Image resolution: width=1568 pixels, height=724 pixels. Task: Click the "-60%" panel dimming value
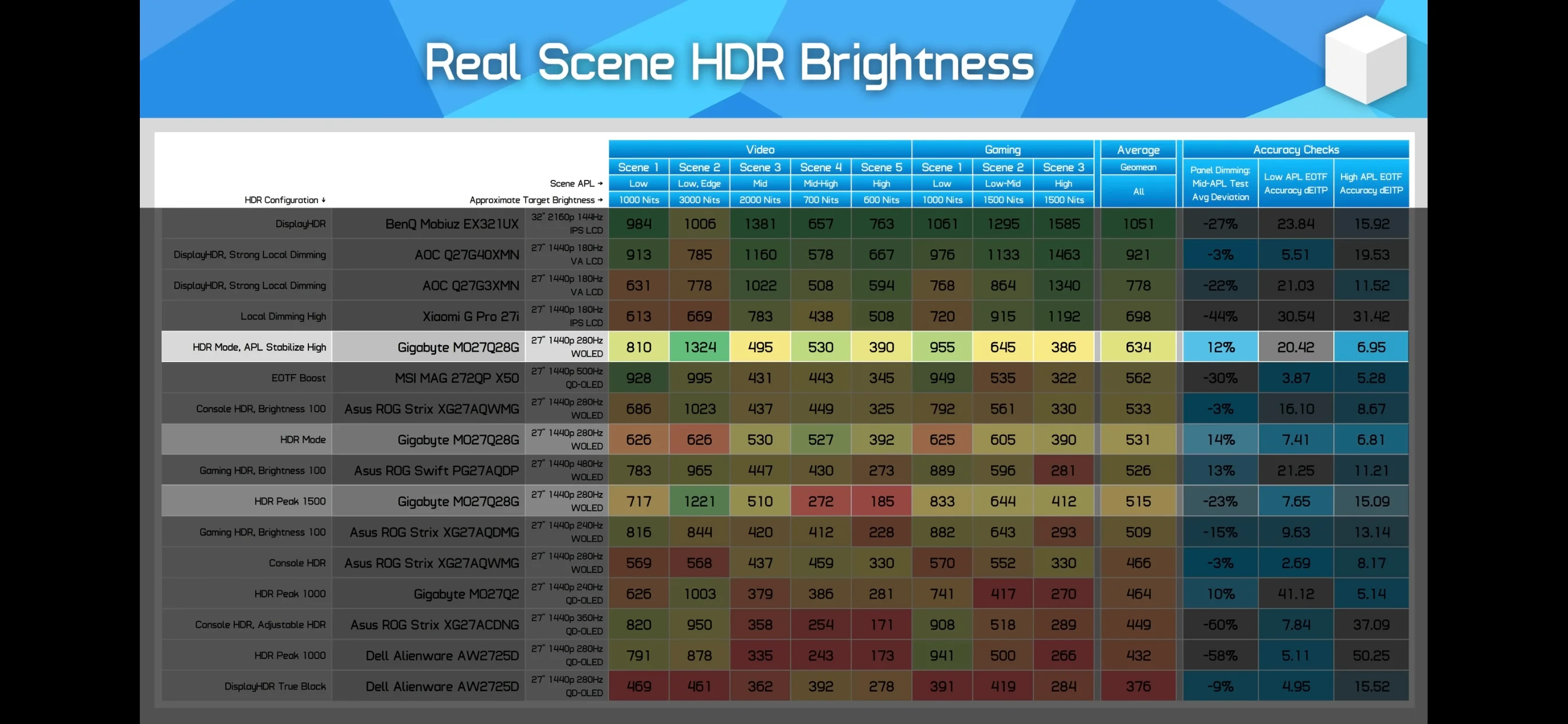click(x=1221, y=625)
